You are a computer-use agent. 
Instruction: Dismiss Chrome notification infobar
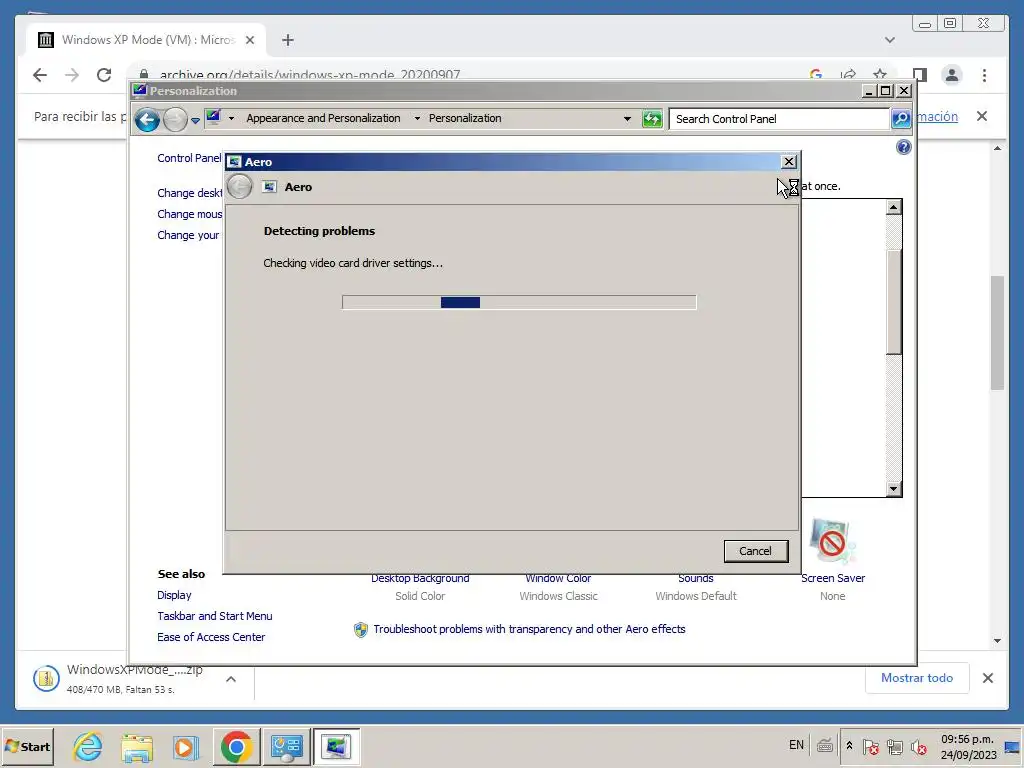(x=982, y=116)
